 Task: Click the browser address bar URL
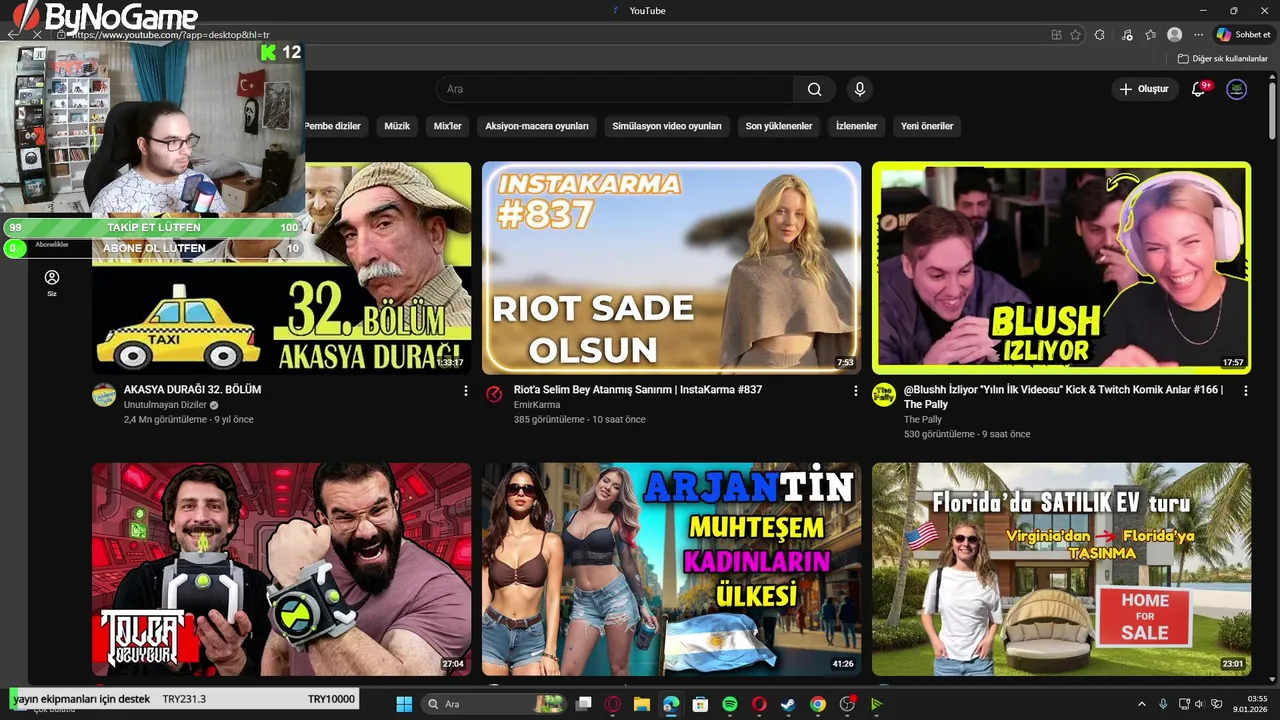point(172,35)
